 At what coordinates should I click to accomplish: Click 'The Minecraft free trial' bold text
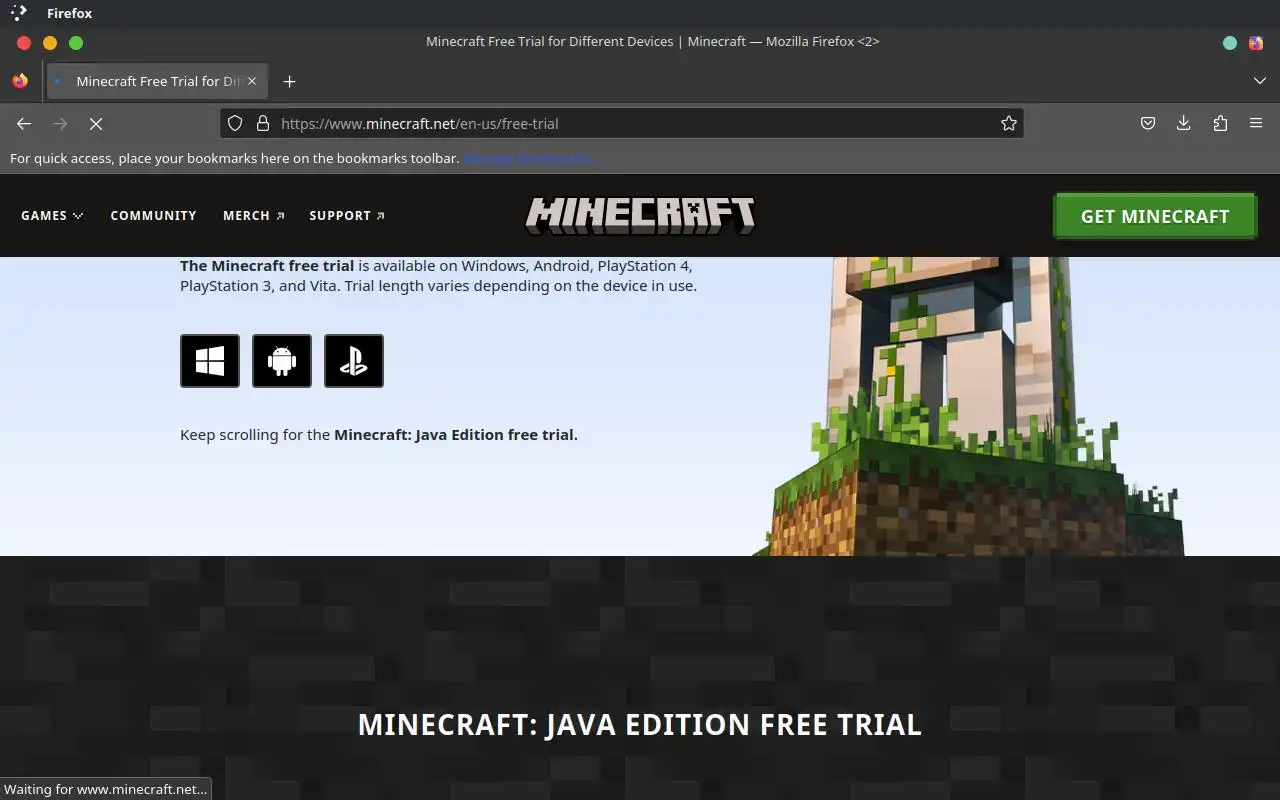[267, 266]
